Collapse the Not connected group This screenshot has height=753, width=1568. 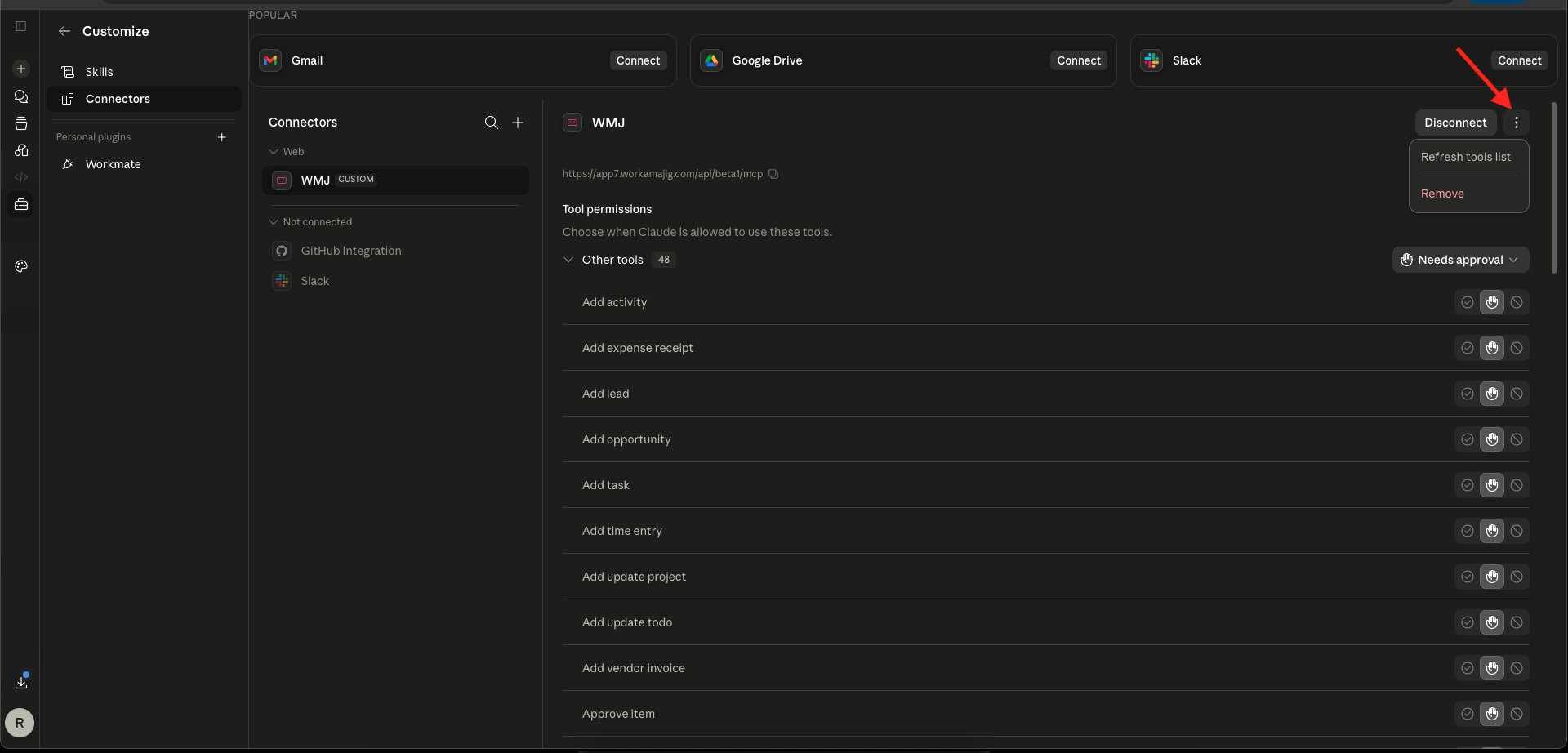[x=274, y=222]
